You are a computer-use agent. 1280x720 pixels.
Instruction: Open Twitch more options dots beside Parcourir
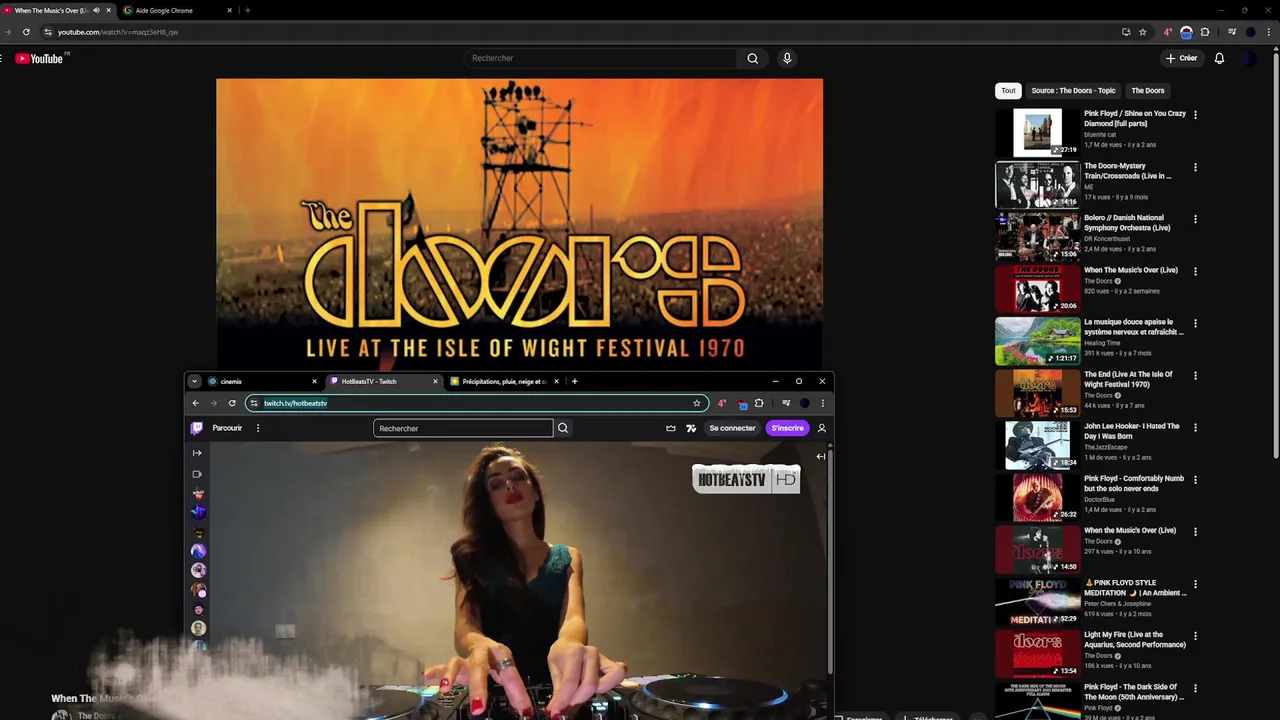click(258, 428)
